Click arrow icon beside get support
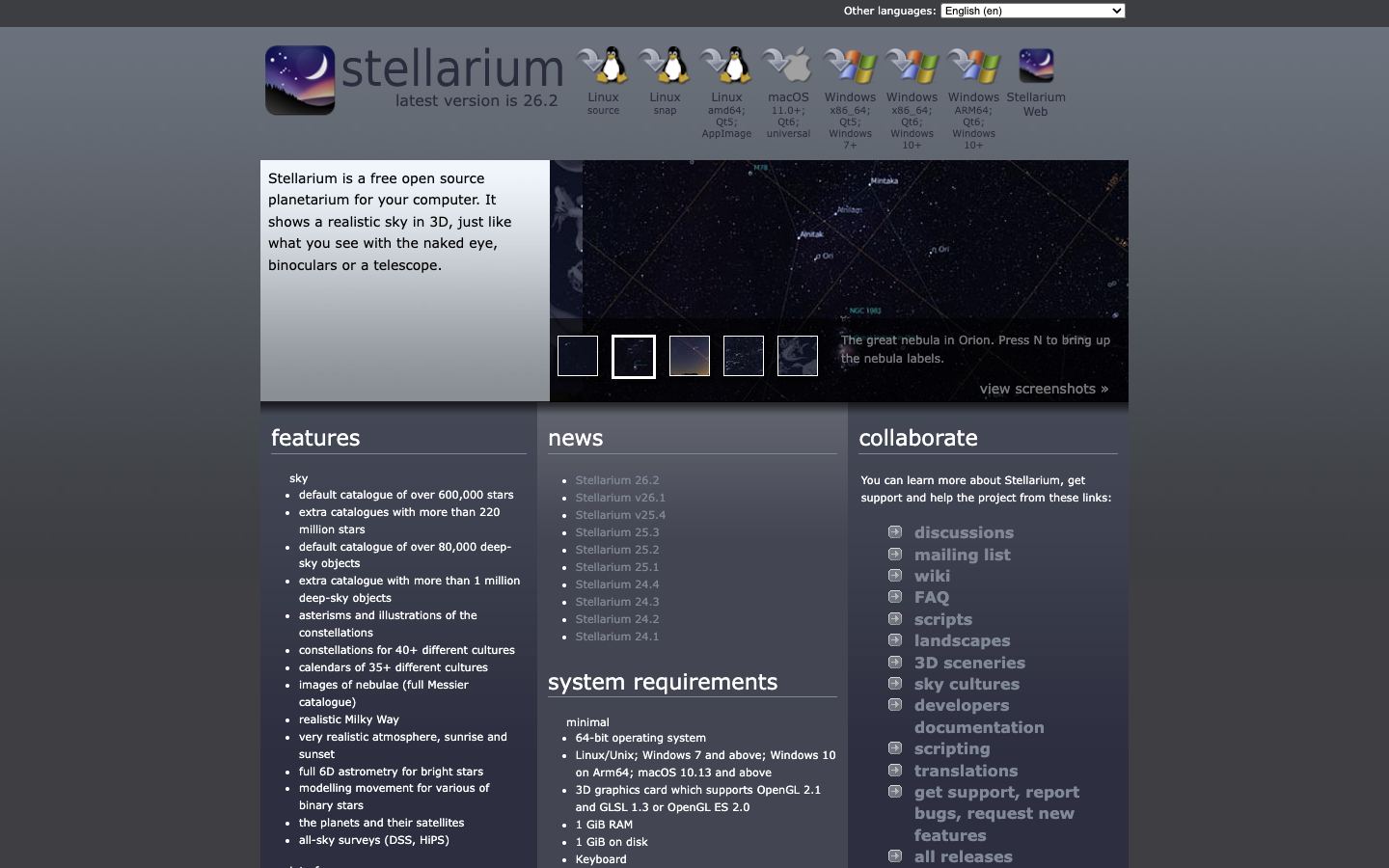 (x=895, y=791)
